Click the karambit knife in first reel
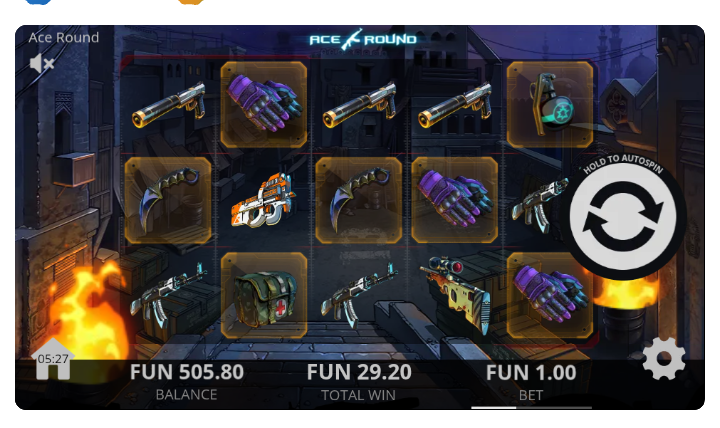The height and width of the screenshot is (428, 720). (168, 200)
